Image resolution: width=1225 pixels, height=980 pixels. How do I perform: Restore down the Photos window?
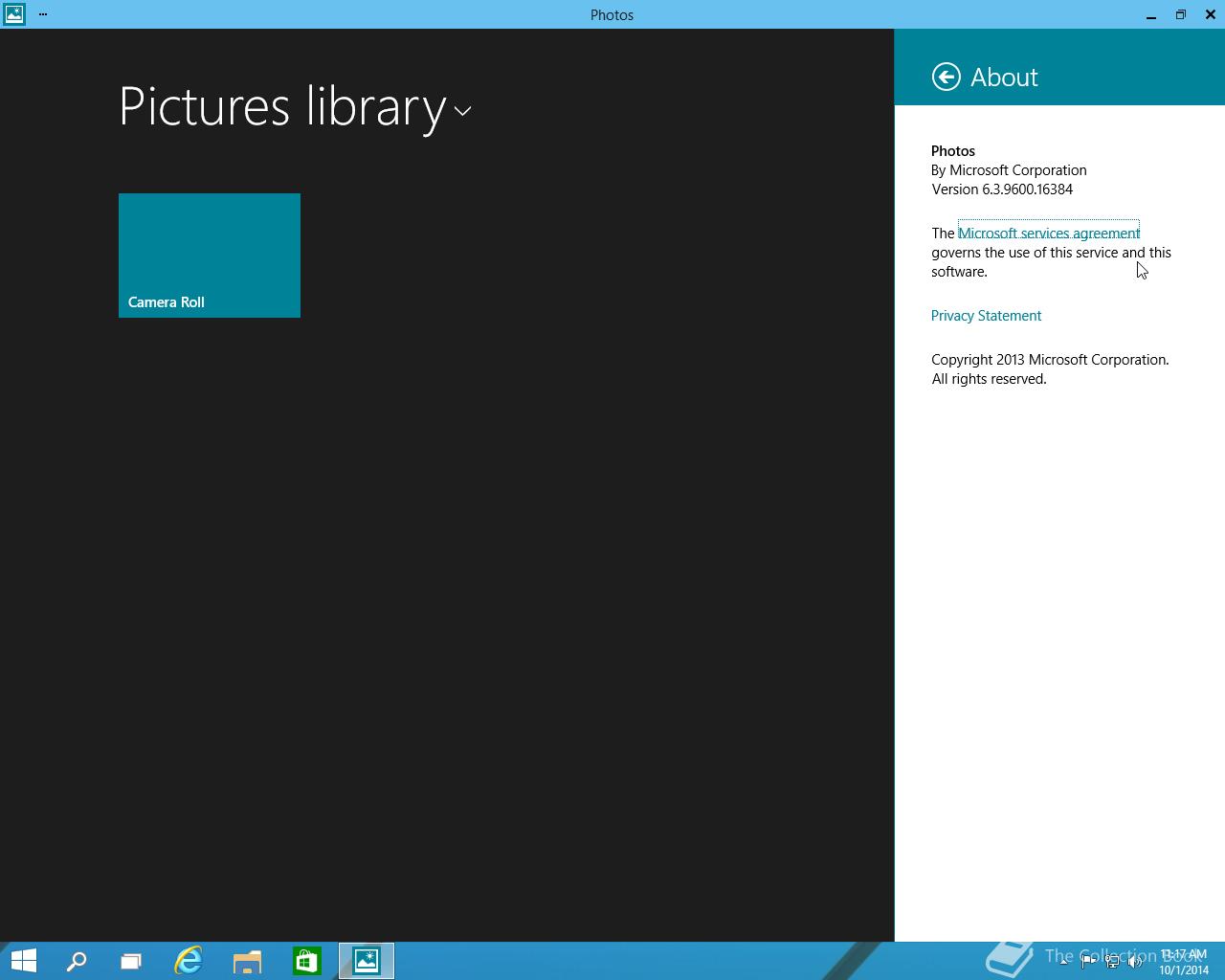tap(1181, 14)
